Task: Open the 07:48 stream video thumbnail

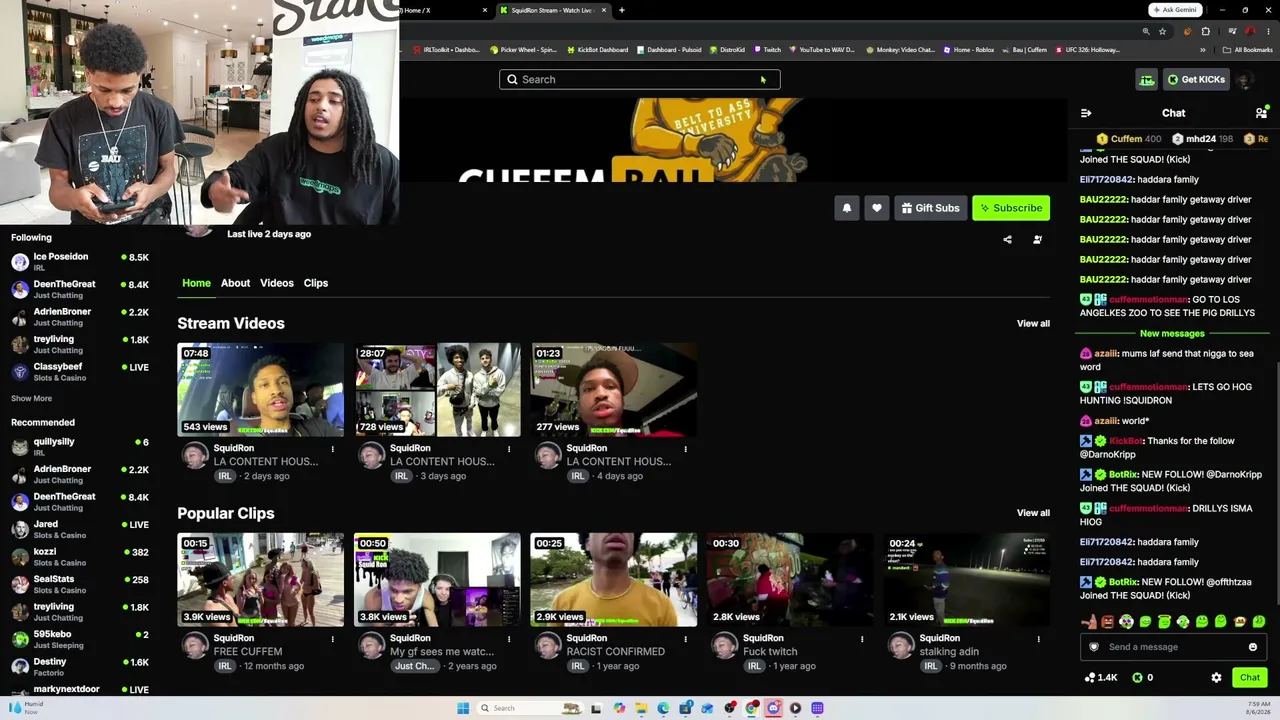Action: 260,390
